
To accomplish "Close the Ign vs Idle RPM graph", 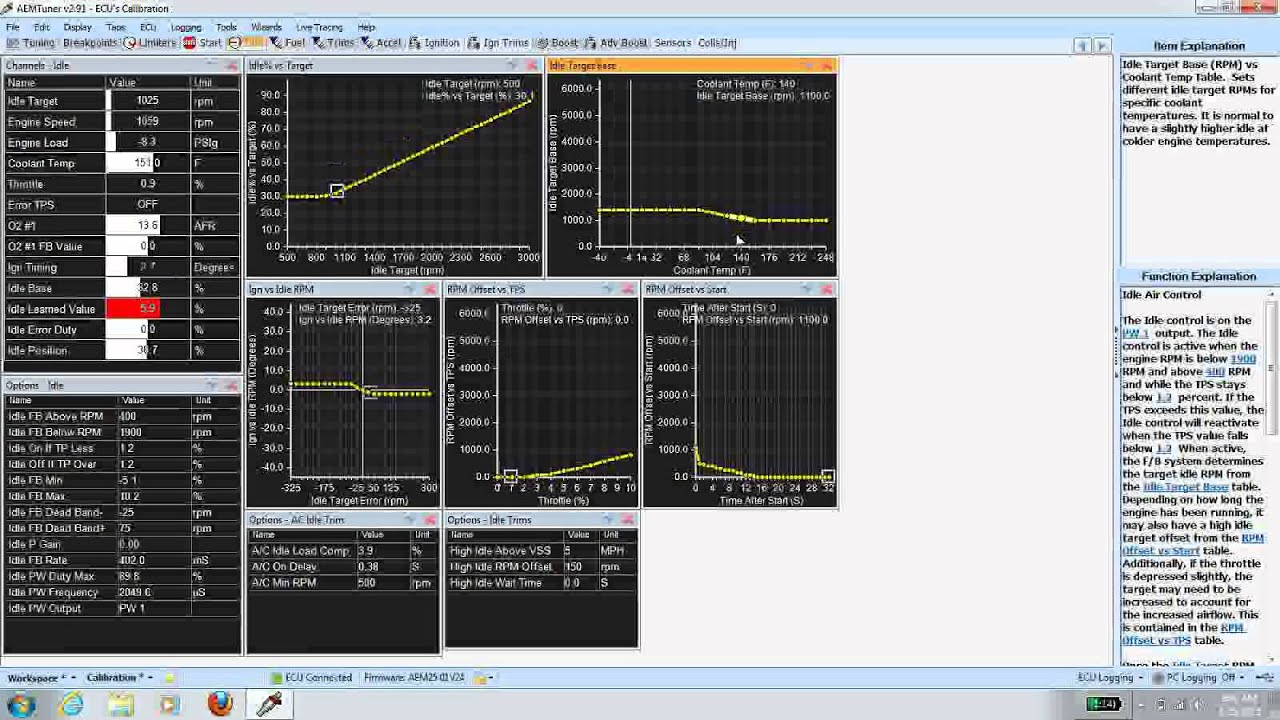I will coord(430,290).
